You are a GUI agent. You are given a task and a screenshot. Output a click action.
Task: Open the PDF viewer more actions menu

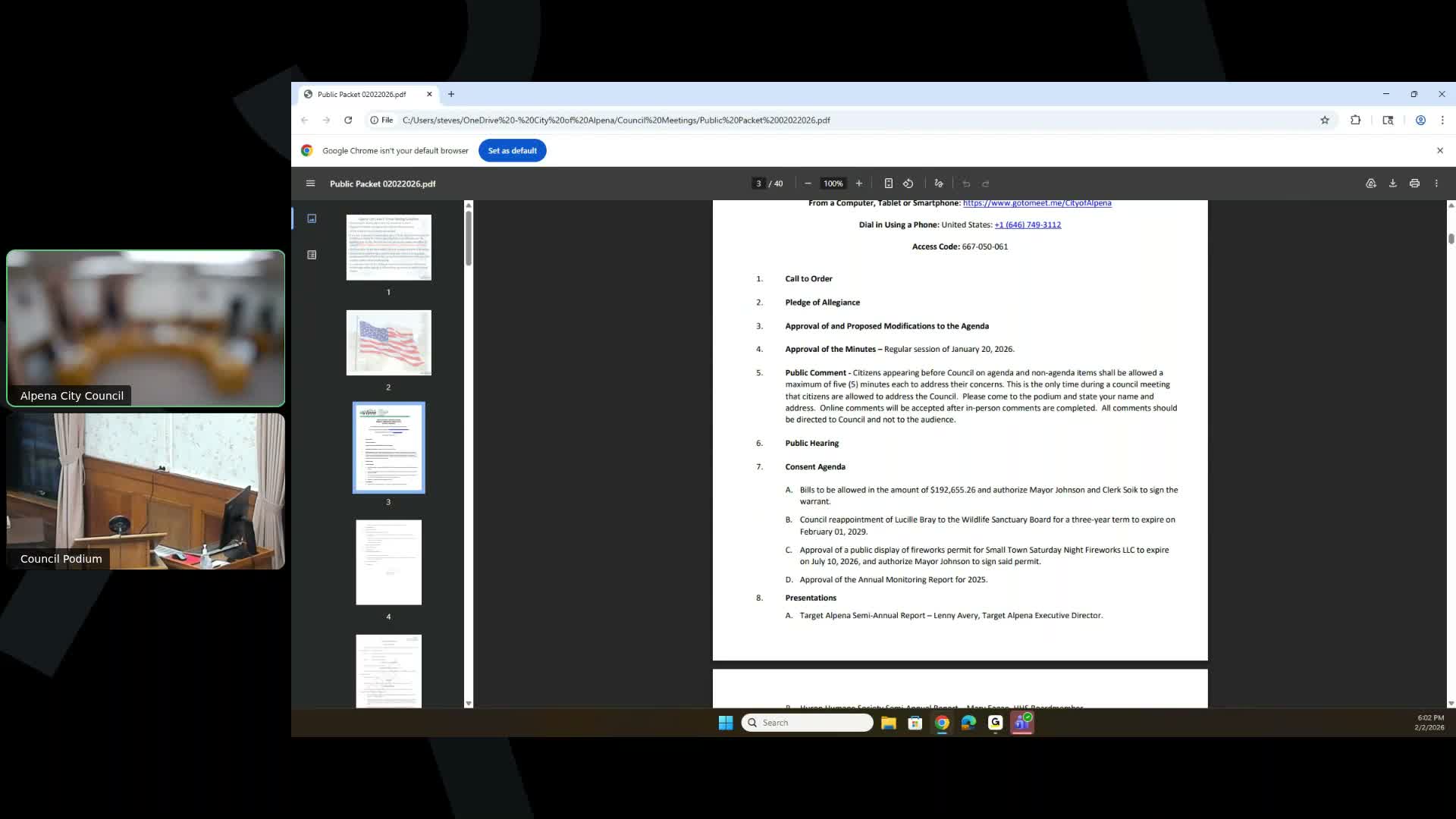coord(1436,184)
